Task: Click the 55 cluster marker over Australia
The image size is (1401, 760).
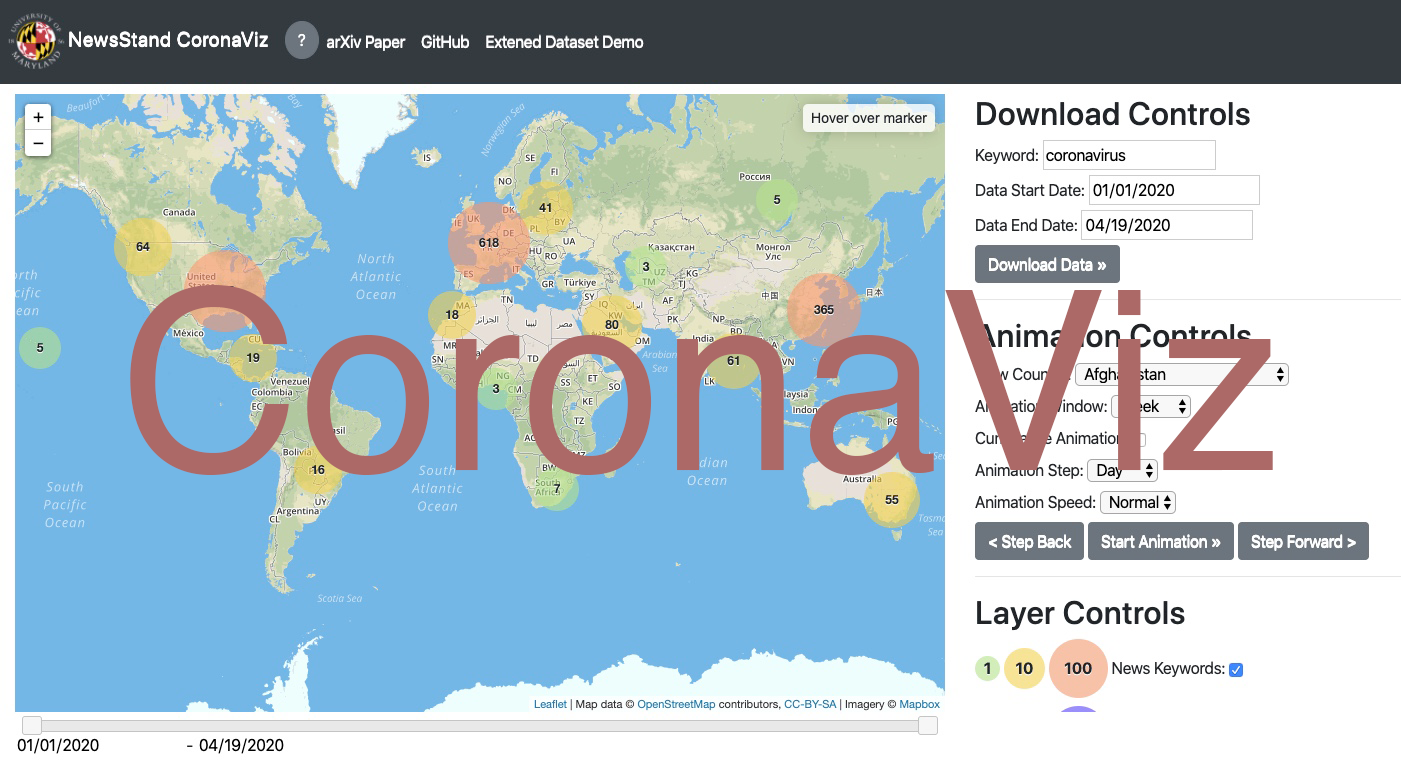Action: click(891, 500)
